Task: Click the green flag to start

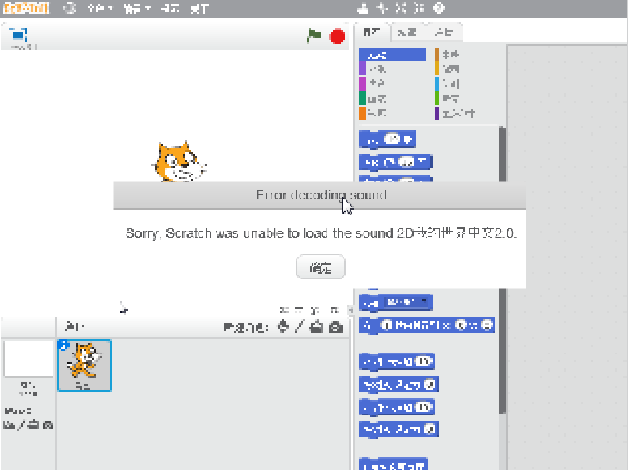Action: pos(314,36)
